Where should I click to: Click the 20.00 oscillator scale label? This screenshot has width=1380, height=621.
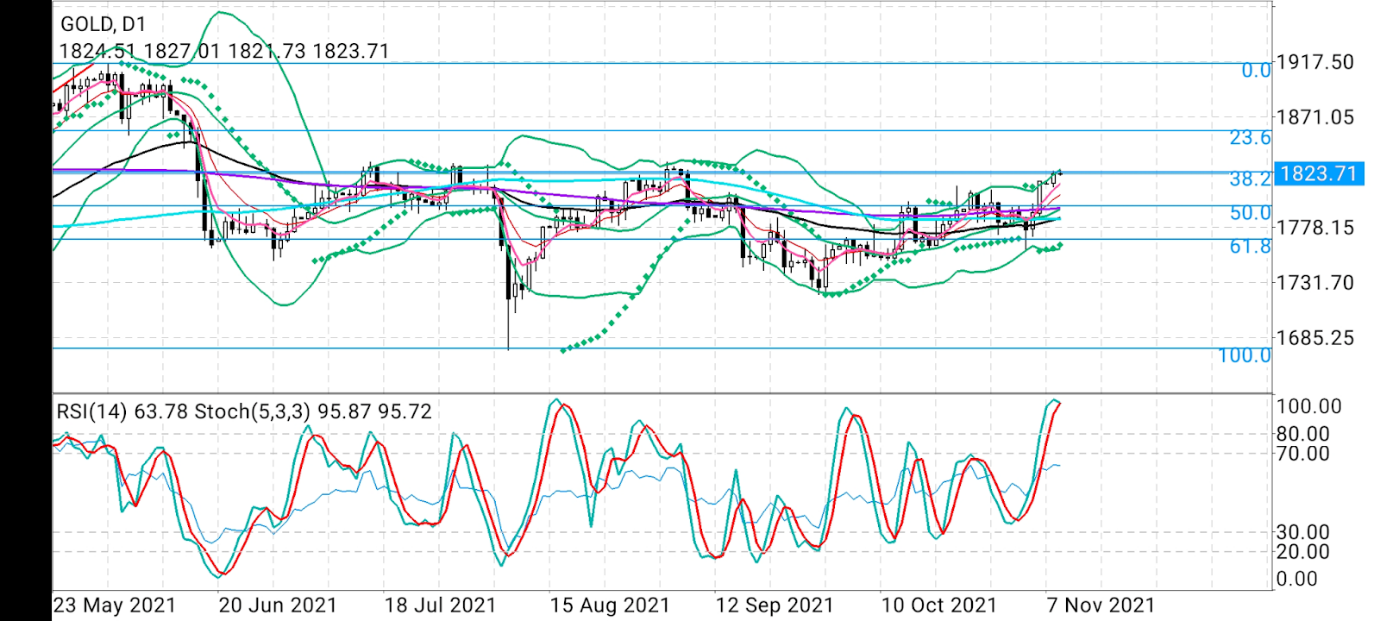1304,551
